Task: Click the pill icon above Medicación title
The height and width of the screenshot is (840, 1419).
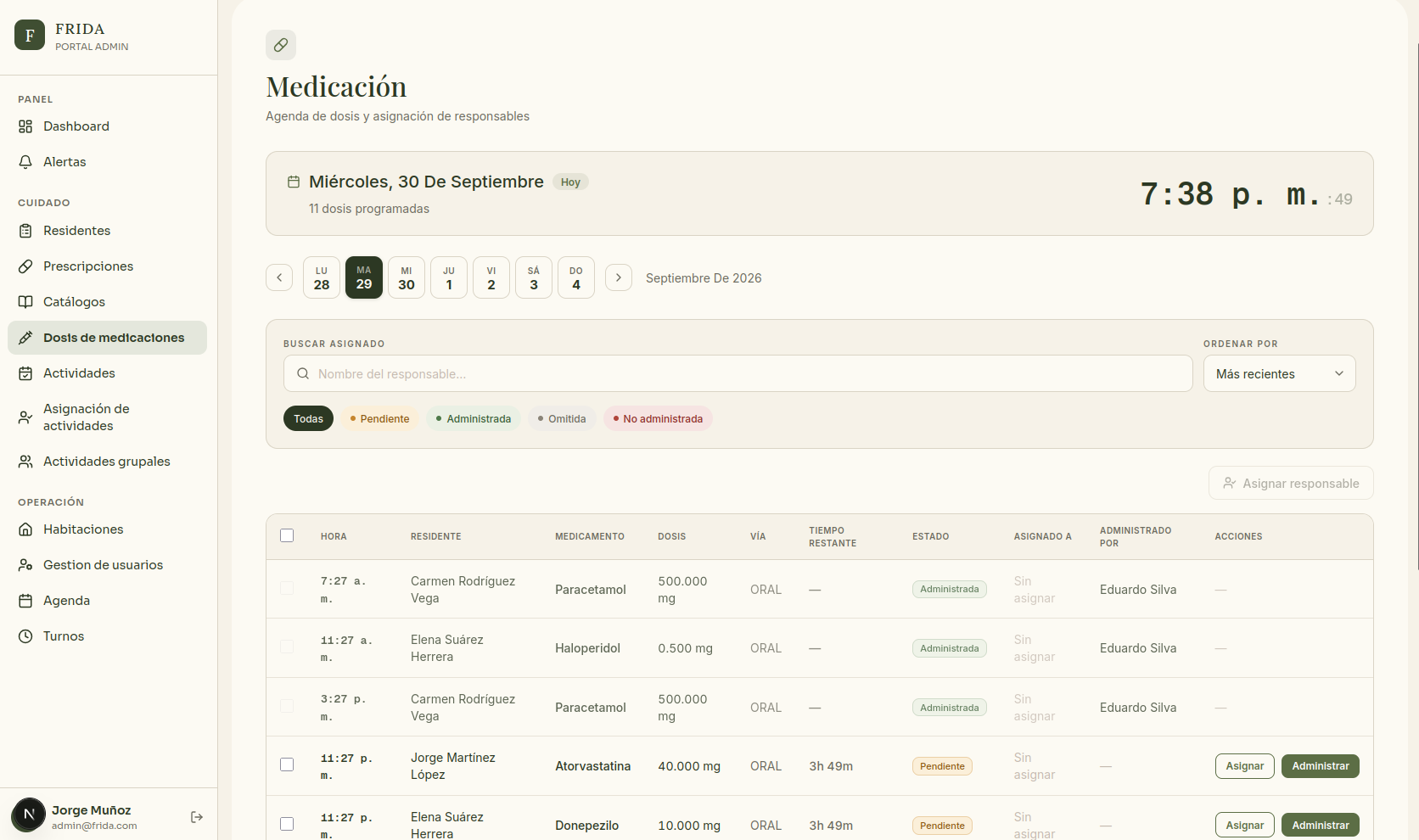Action: pyautogui.click(x=281, y=45)
